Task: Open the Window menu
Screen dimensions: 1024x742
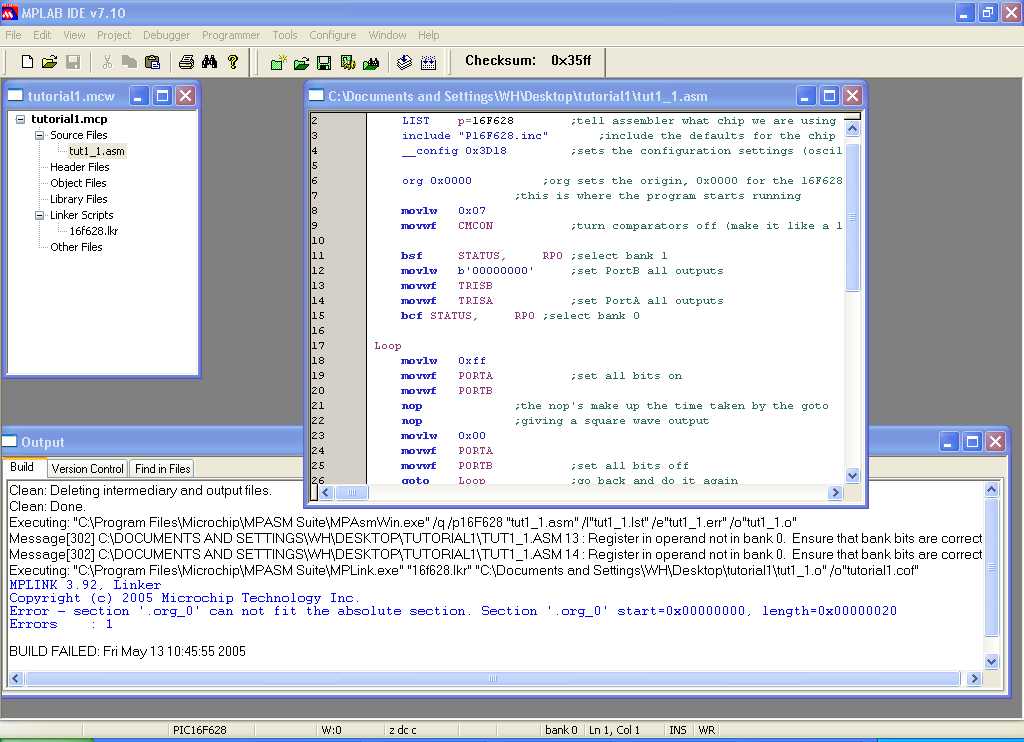Action: [387, 35]
